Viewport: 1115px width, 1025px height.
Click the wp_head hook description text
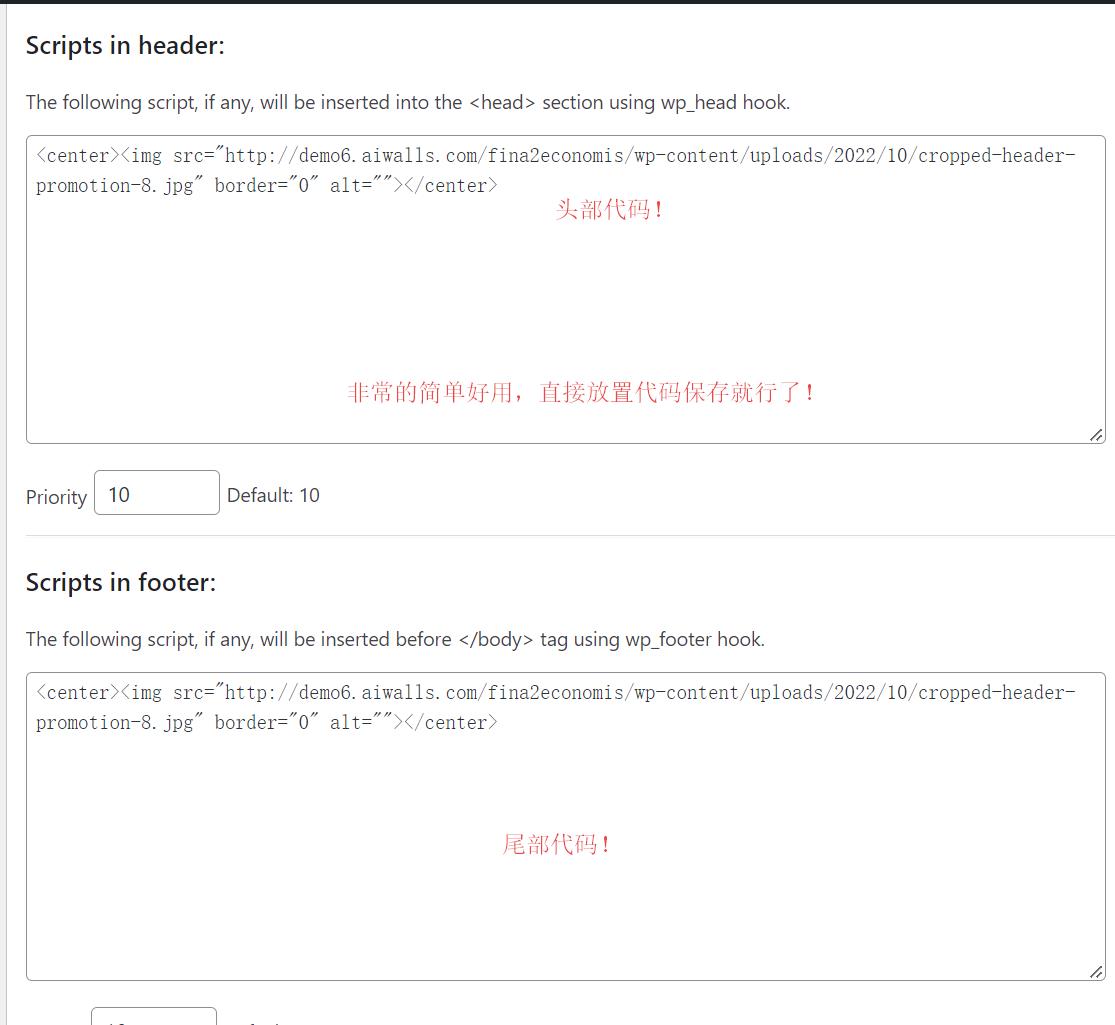407,102
